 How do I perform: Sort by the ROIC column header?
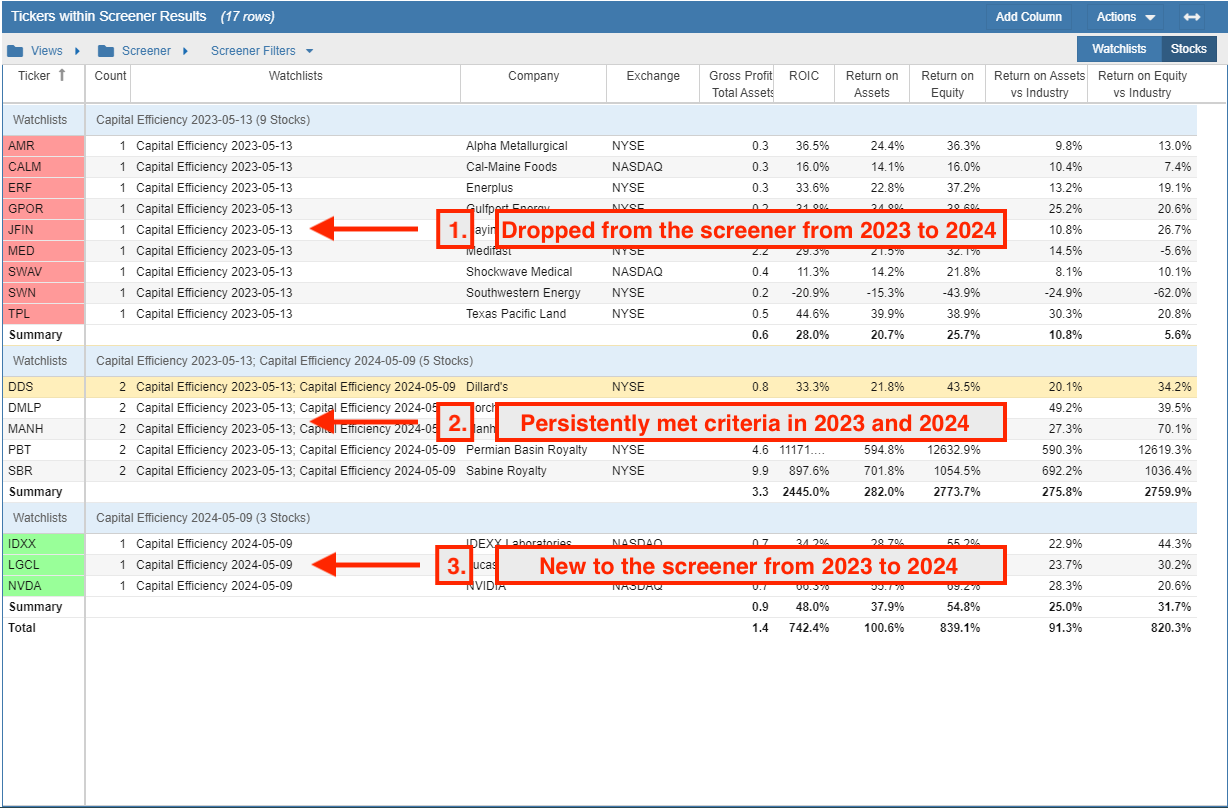point(803,76)
